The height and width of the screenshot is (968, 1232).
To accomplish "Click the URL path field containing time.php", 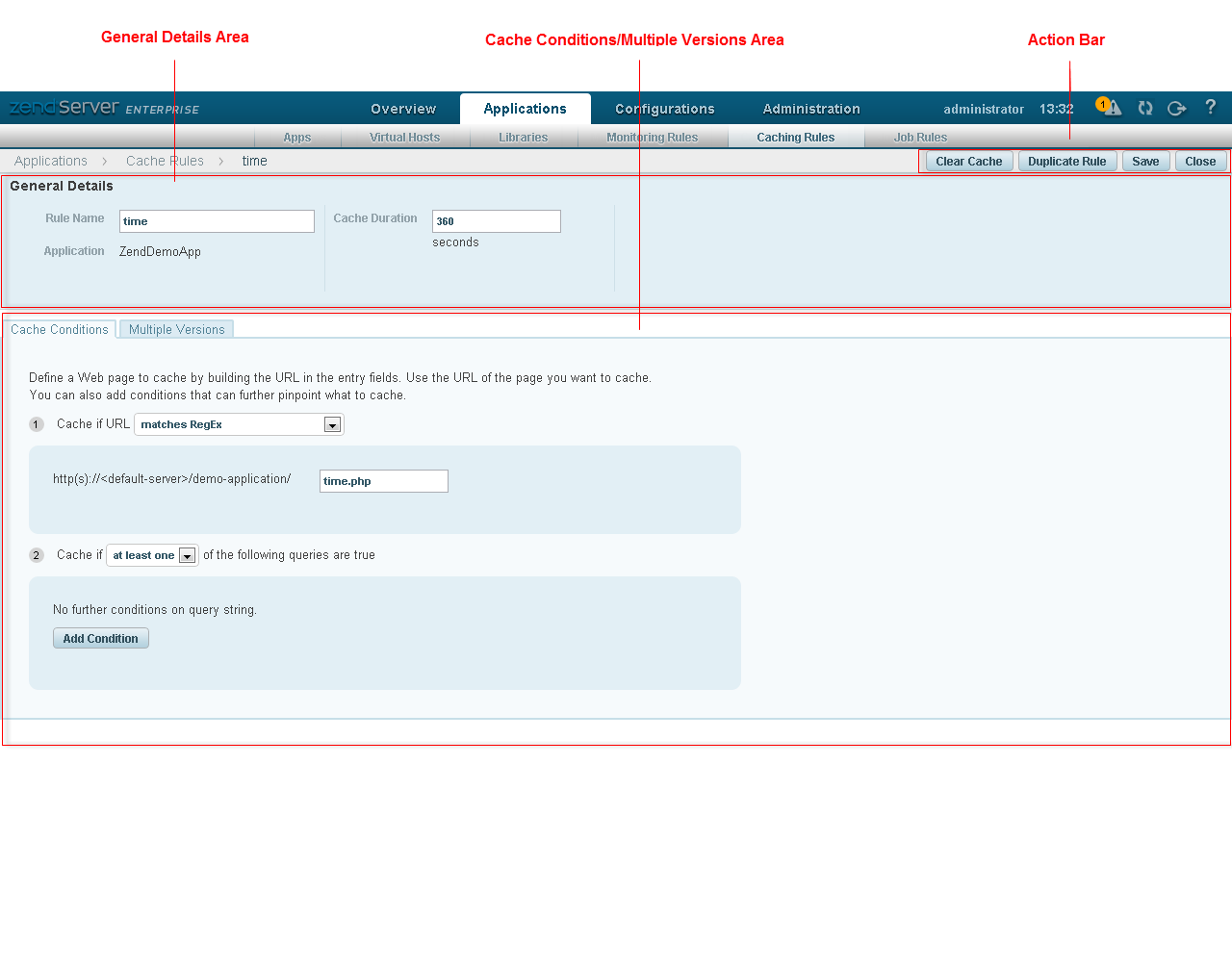I will [x=383, y=481].
